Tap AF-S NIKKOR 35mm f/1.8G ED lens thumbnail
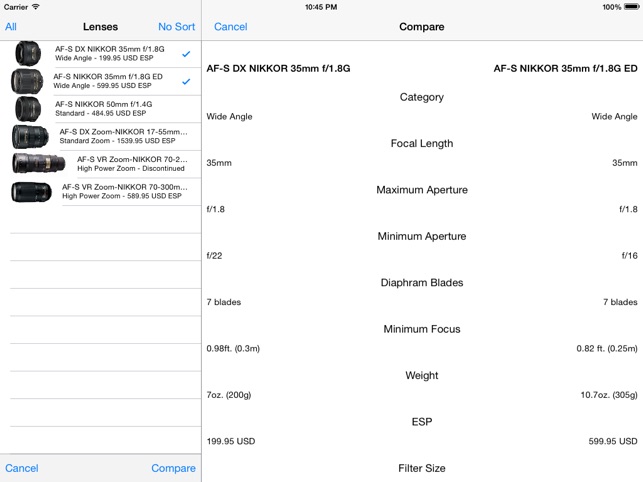Image resolution: width=643 pixels, height=482 pixels. point(27,81)
